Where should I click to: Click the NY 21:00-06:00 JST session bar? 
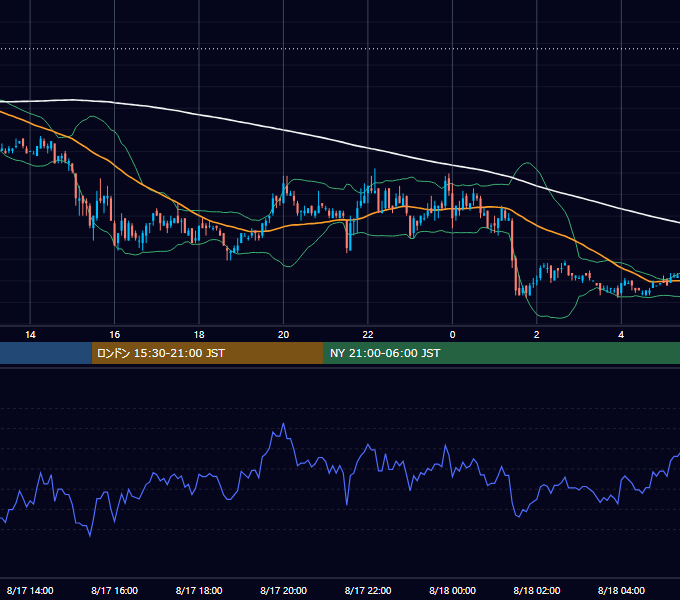(502, 353)
